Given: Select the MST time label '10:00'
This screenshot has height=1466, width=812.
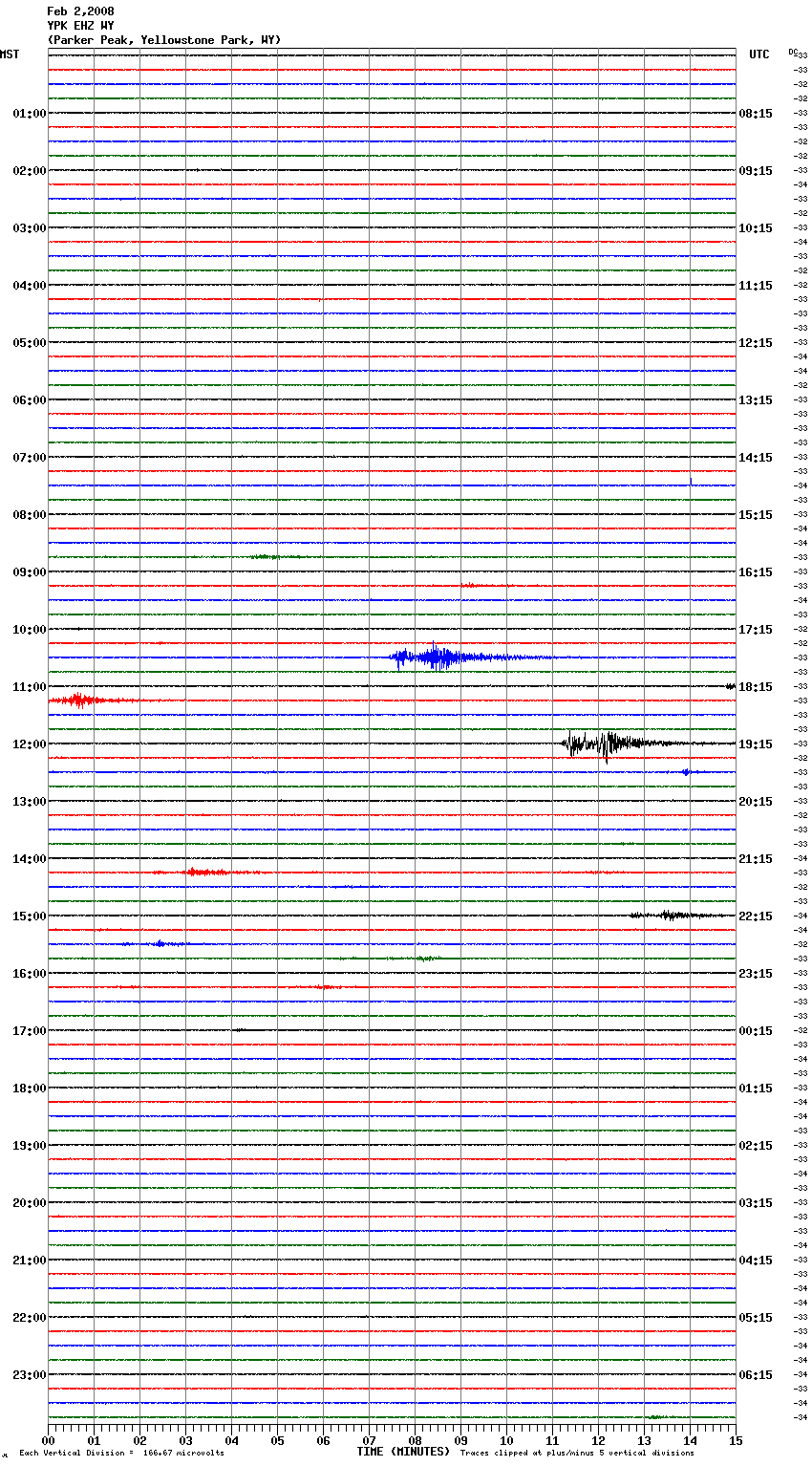Looking at the screenshot, I should 29,630.
